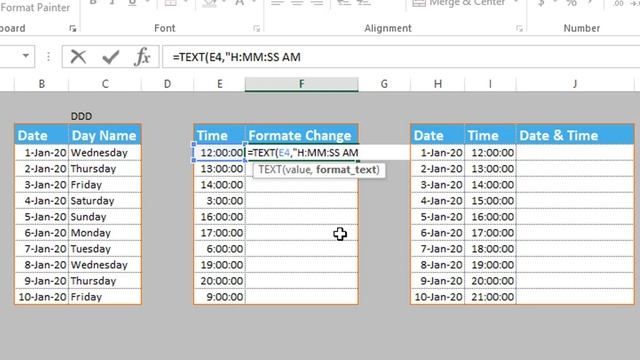Open Insert Function (fx) dialog

pyautogui.click(x=142, y=57)
